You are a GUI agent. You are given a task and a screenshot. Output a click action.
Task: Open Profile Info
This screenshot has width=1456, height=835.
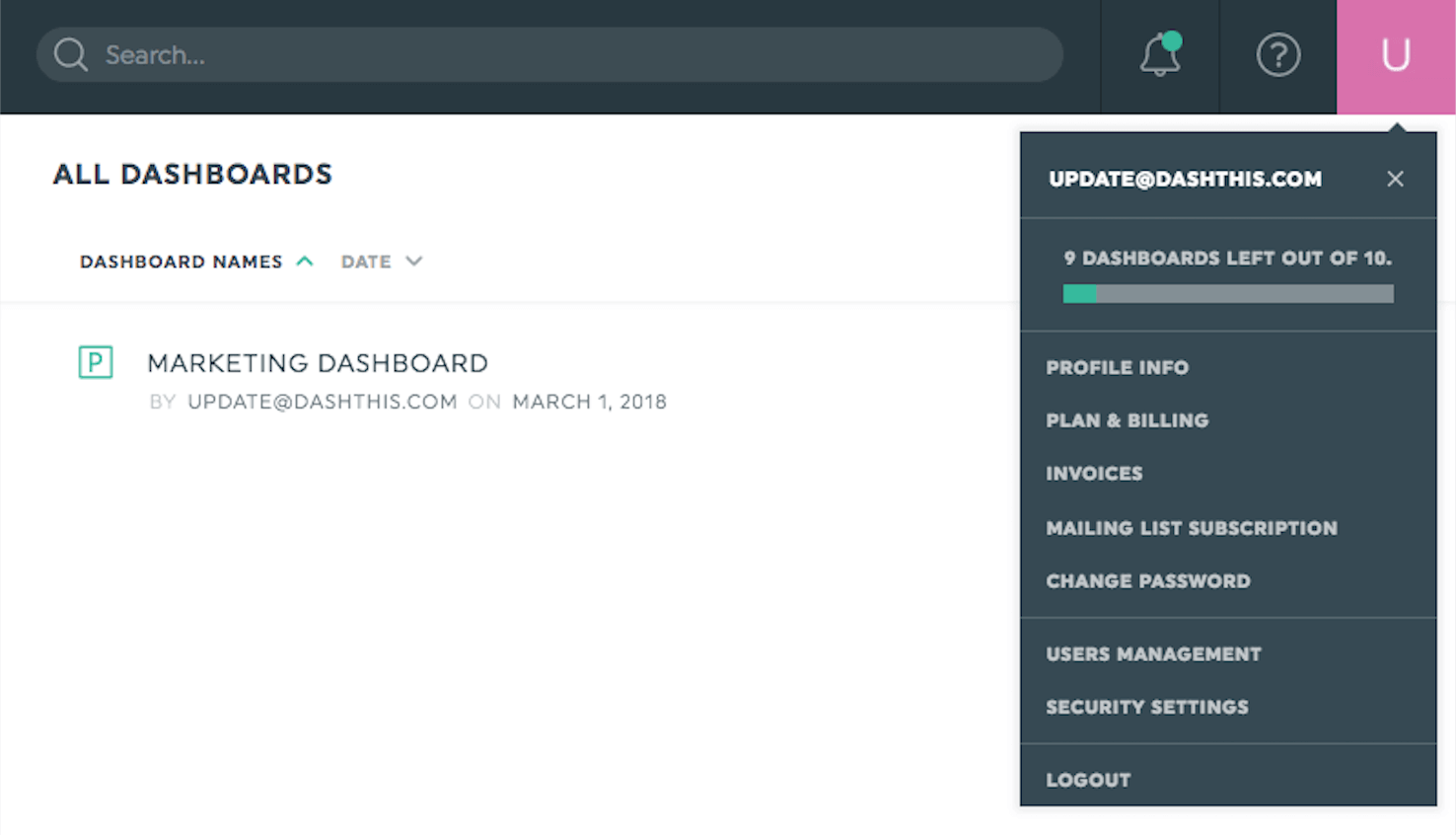pos(1117,367)
